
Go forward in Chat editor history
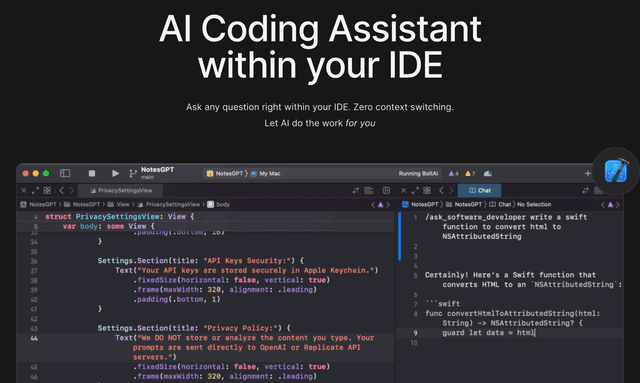pyautogui.click(x=451, y=190)
